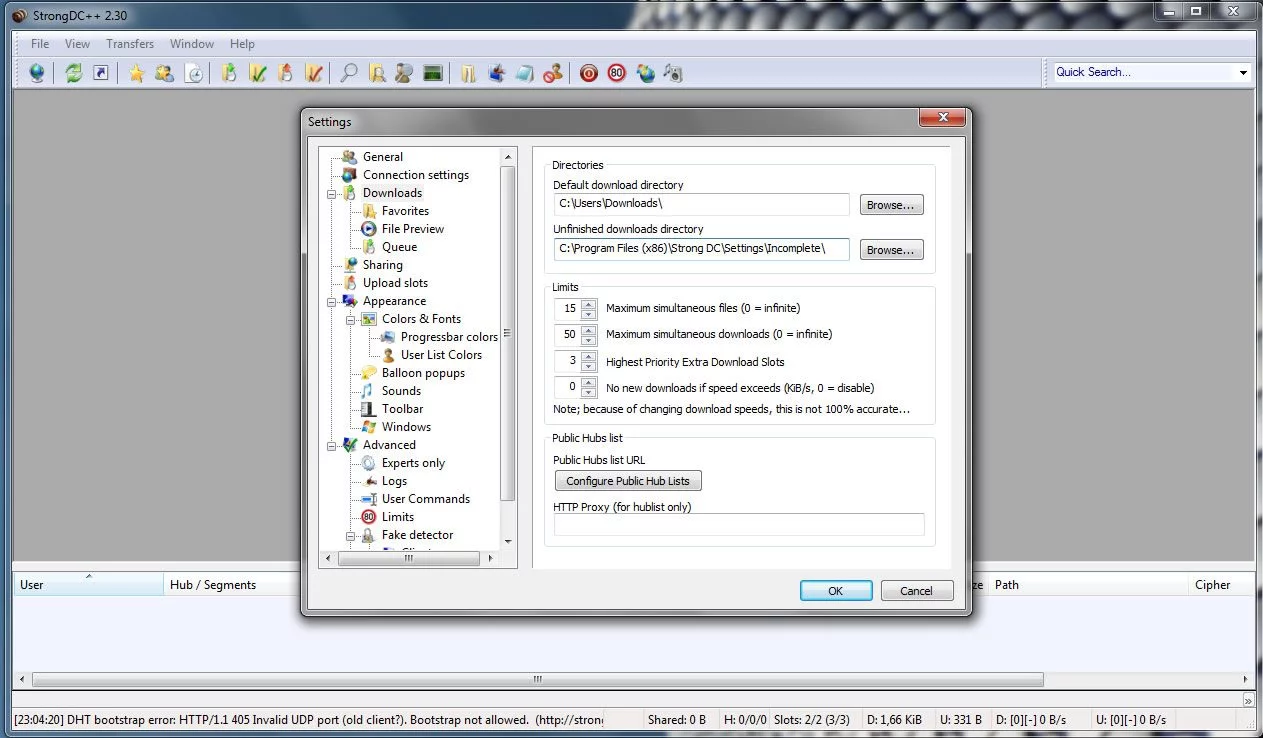
Task: Click the transfer list horizontal scrollbar
Action: coord(537,679)
